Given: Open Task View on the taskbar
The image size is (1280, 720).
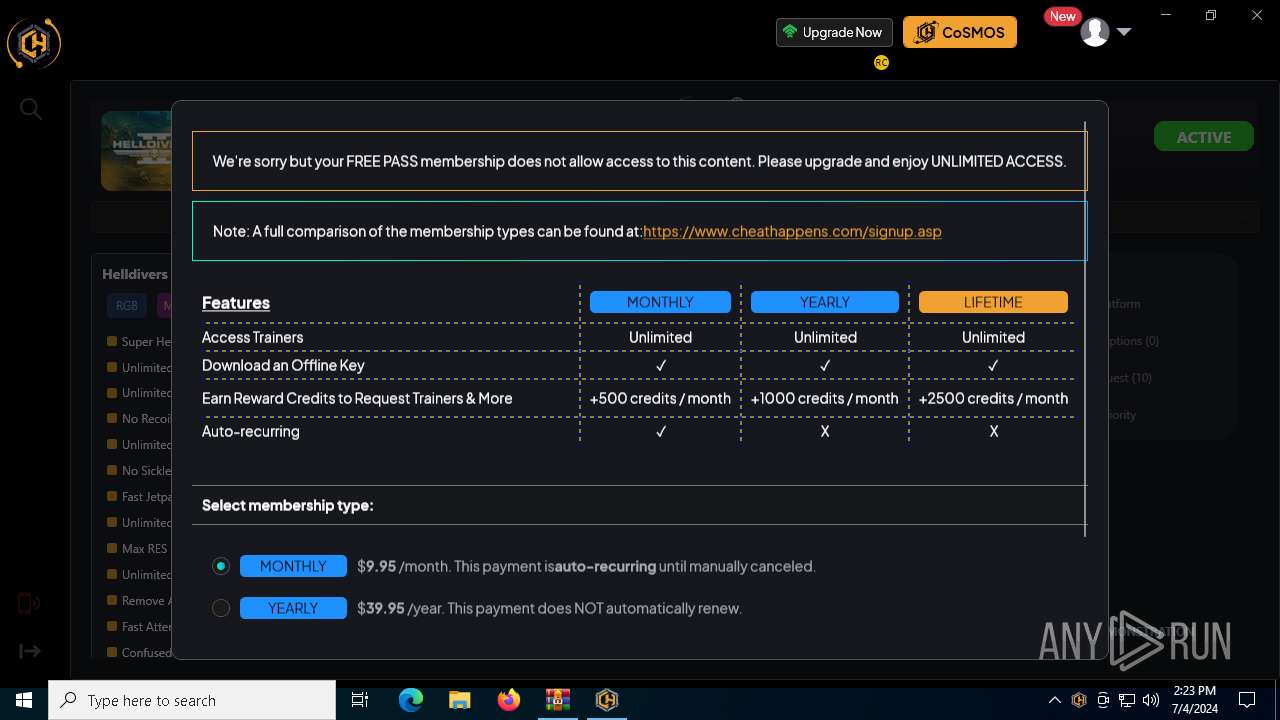Looking at the screenshot, I should (360, 700).
